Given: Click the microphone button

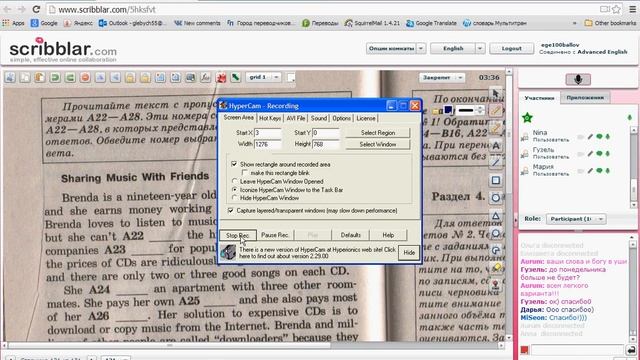Looking at the screenshot, I should (578, 79).
